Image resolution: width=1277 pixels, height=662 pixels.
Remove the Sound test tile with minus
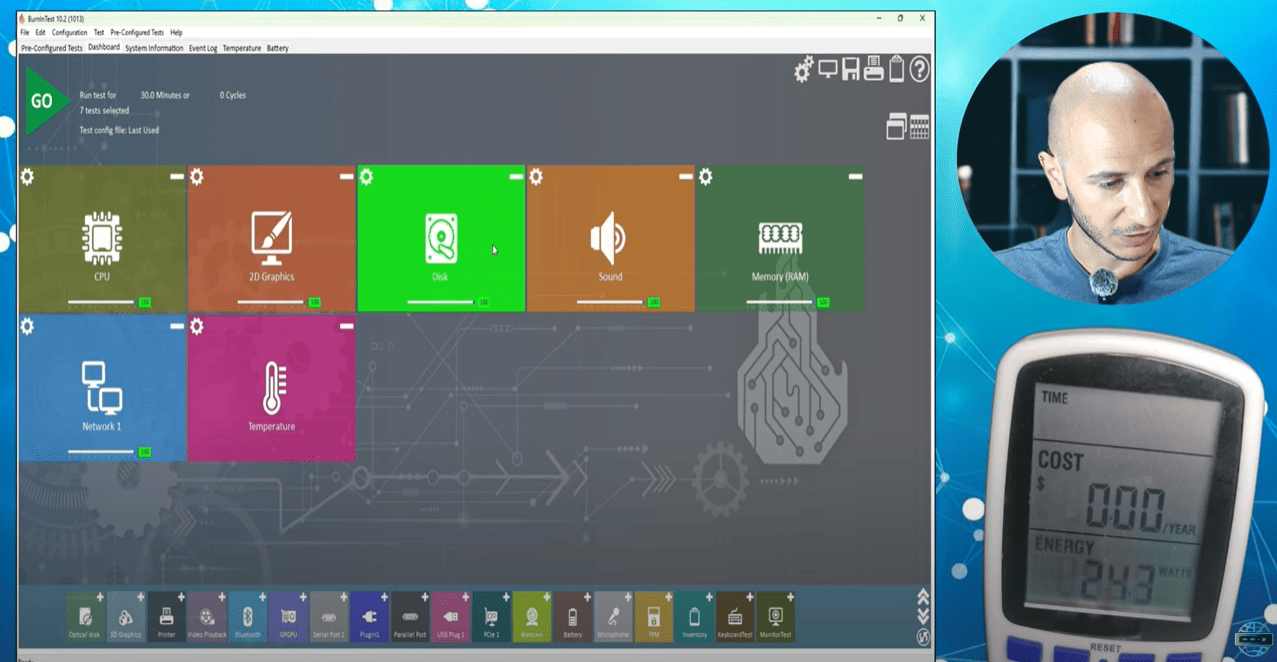point(685,176)
